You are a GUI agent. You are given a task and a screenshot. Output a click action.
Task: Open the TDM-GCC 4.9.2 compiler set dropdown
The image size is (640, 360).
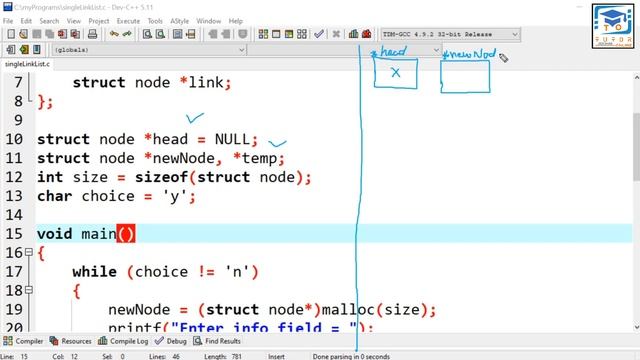point(450,34)
